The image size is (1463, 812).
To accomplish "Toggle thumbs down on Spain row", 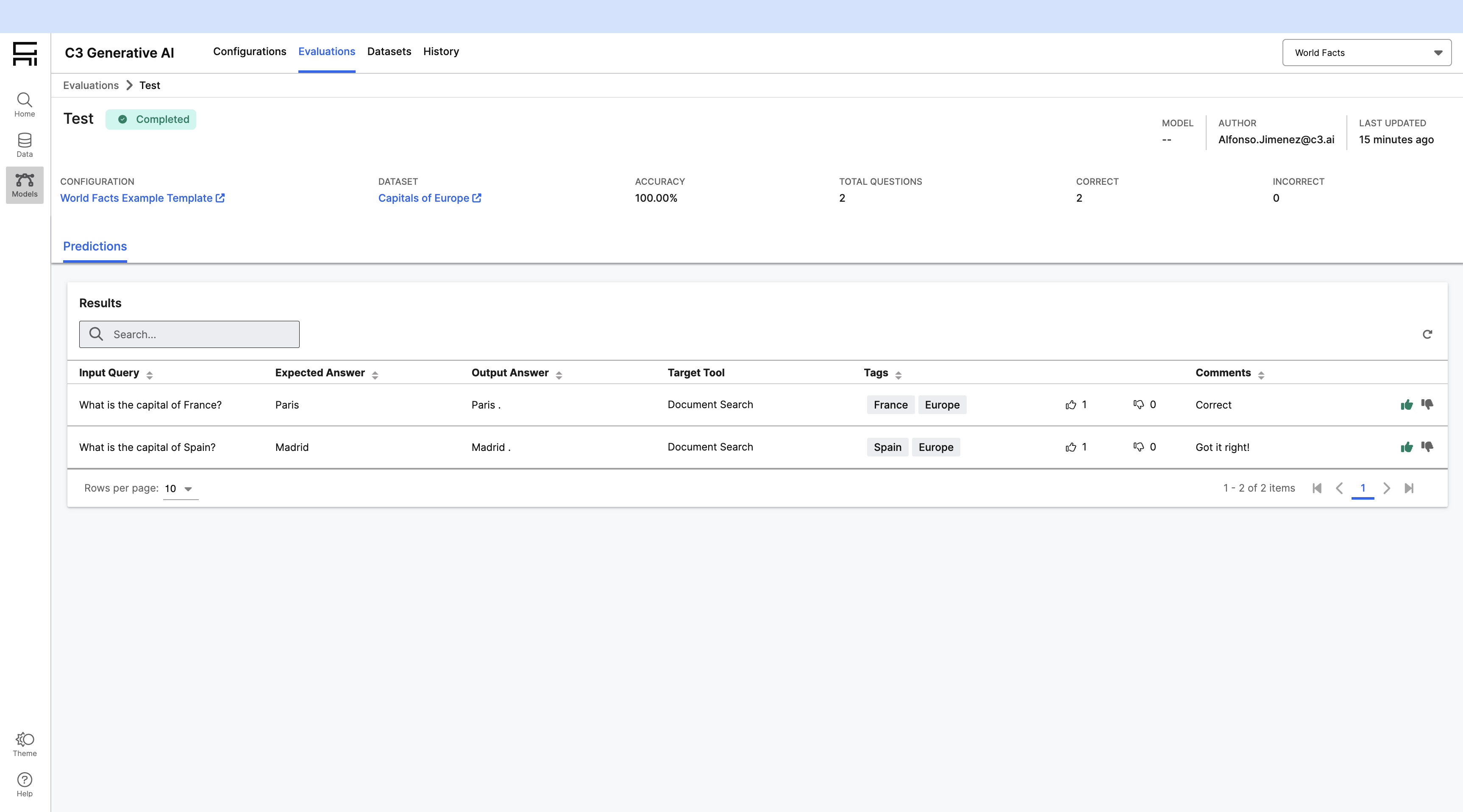I will [x=1427, y=447].
